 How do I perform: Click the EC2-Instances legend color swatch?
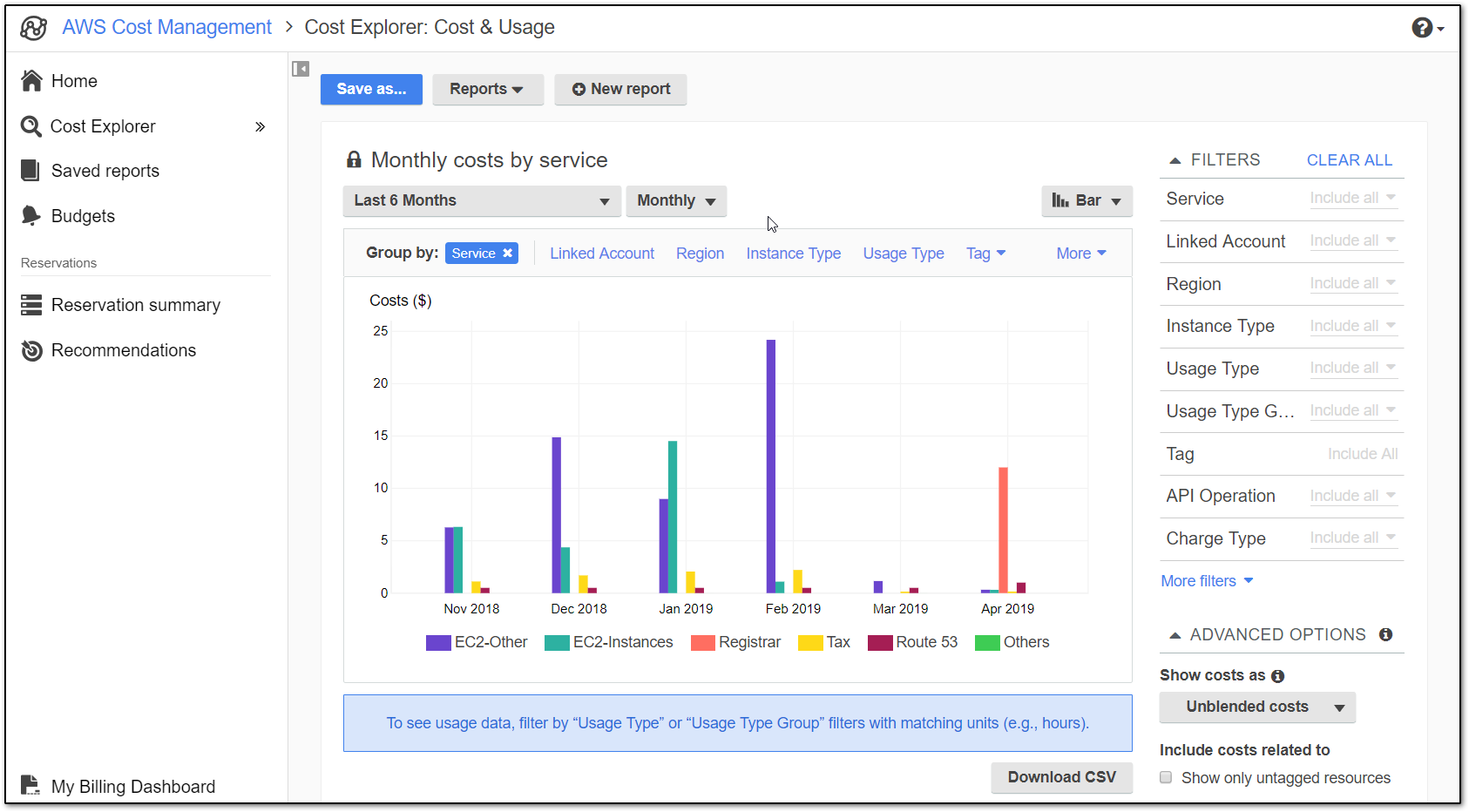(x=557, y=643)
